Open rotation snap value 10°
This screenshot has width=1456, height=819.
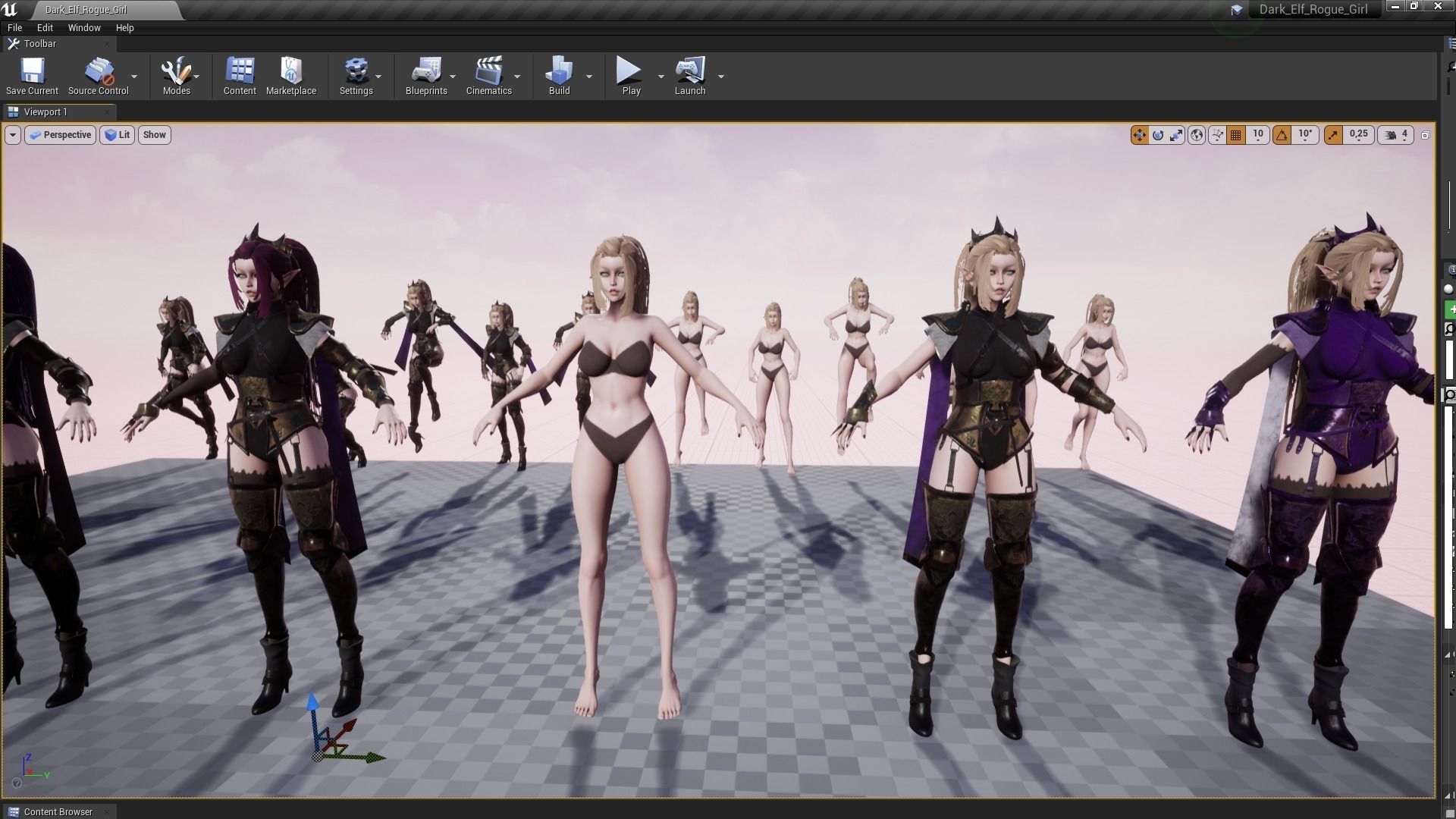click(1305, 135)
